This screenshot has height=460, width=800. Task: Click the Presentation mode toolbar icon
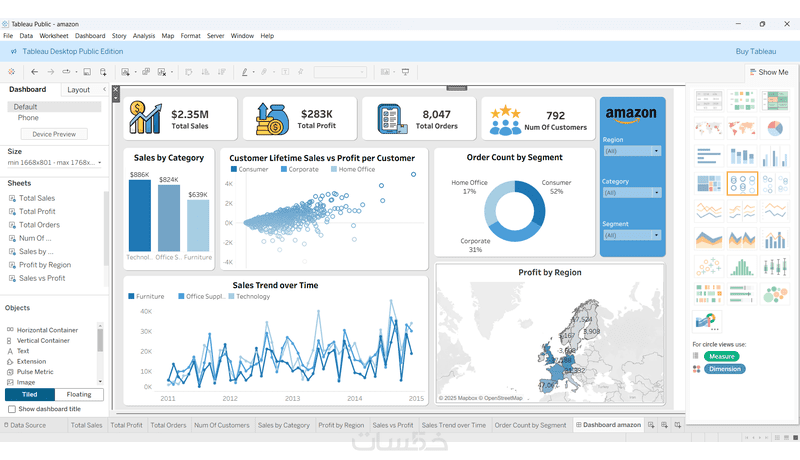(406, 72)
